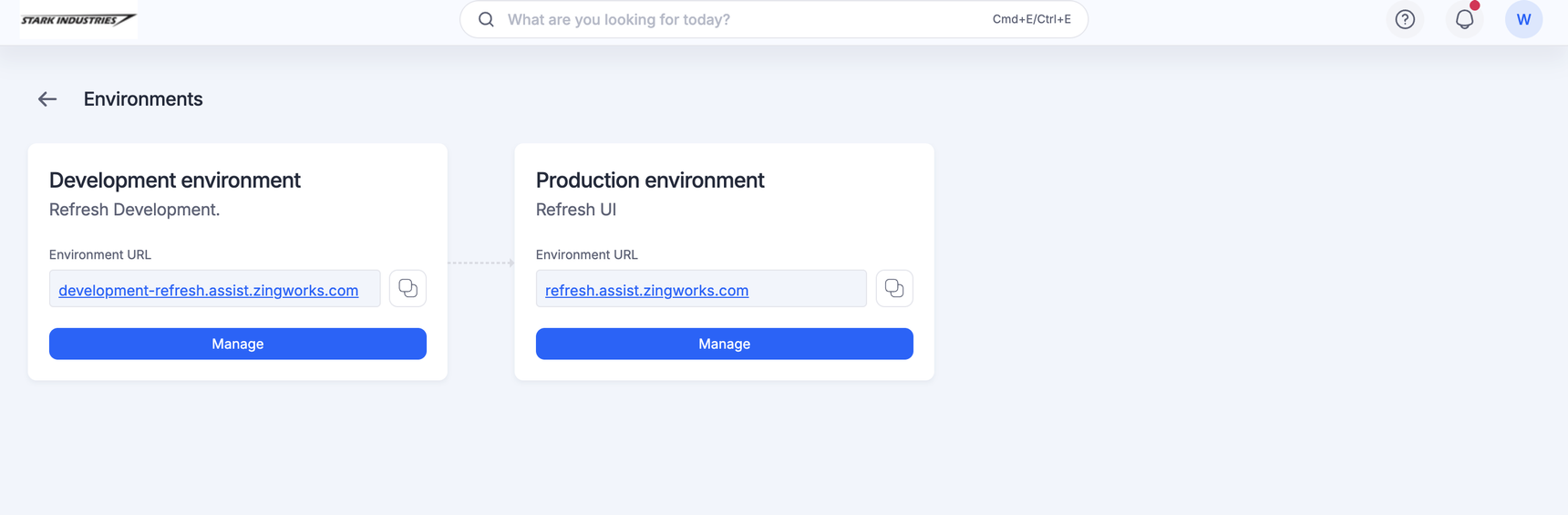Click the dotted arrow between environment cards
1568x515 pixels.
(x=481, y=263)
